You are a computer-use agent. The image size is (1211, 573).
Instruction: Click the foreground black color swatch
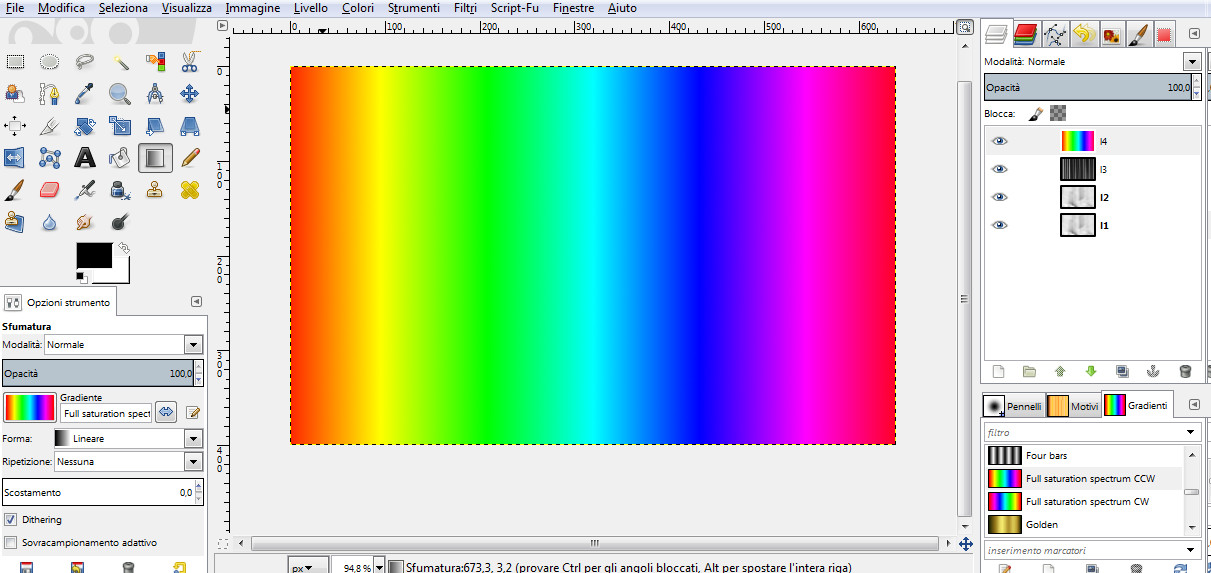(x=94, y=255)
